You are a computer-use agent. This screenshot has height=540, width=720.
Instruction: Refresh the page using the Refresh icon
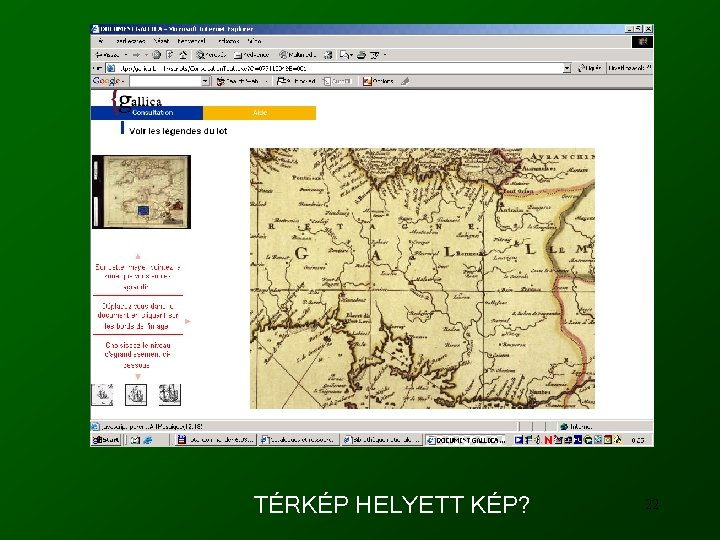pos(170,55)
